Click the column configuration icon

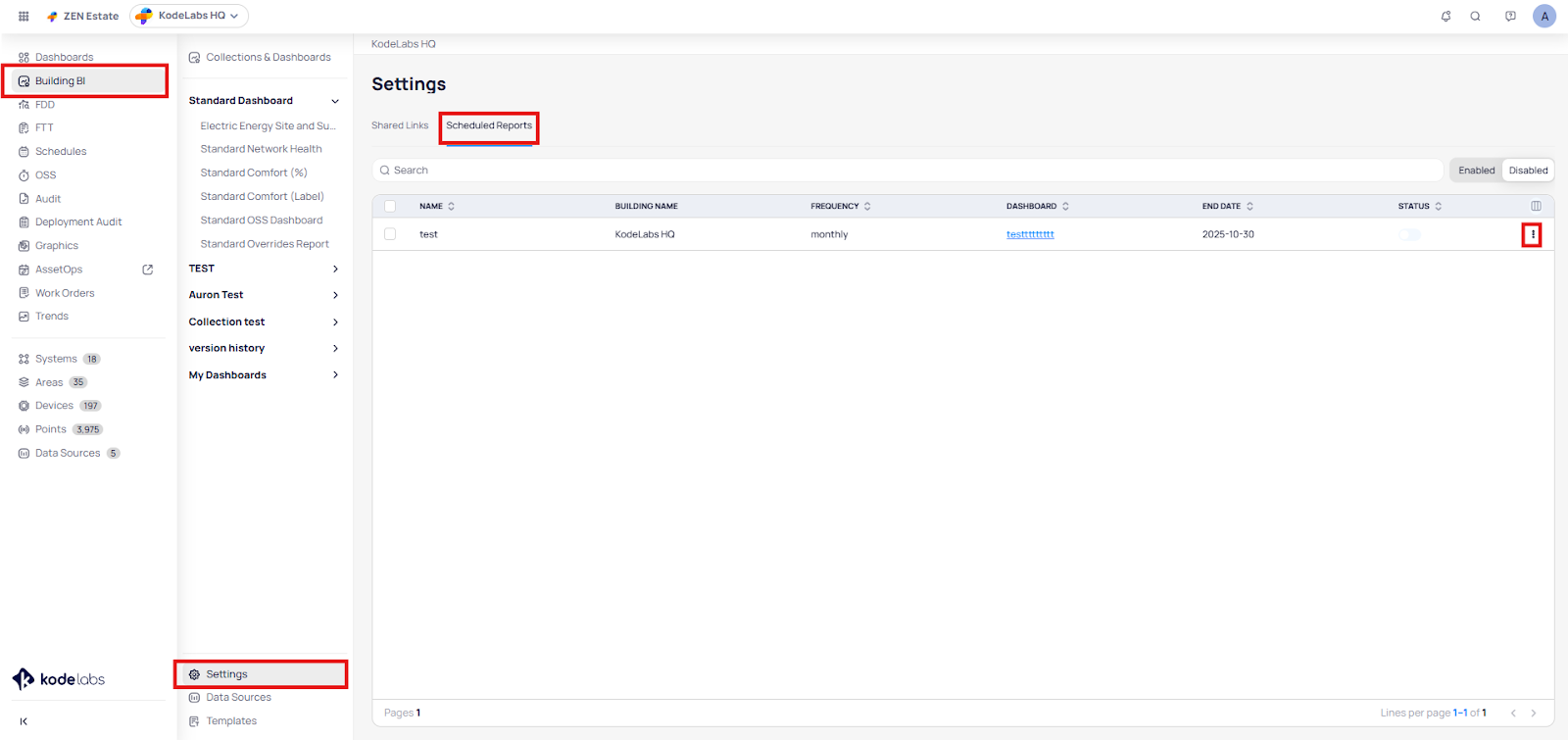(x=1536, y=206)
